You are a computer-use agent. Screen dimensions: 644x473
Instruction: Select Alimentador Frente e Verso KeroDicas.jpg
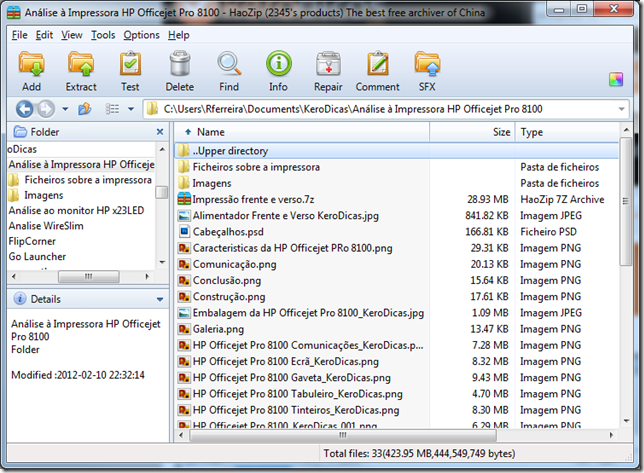(x=397, y=216)
